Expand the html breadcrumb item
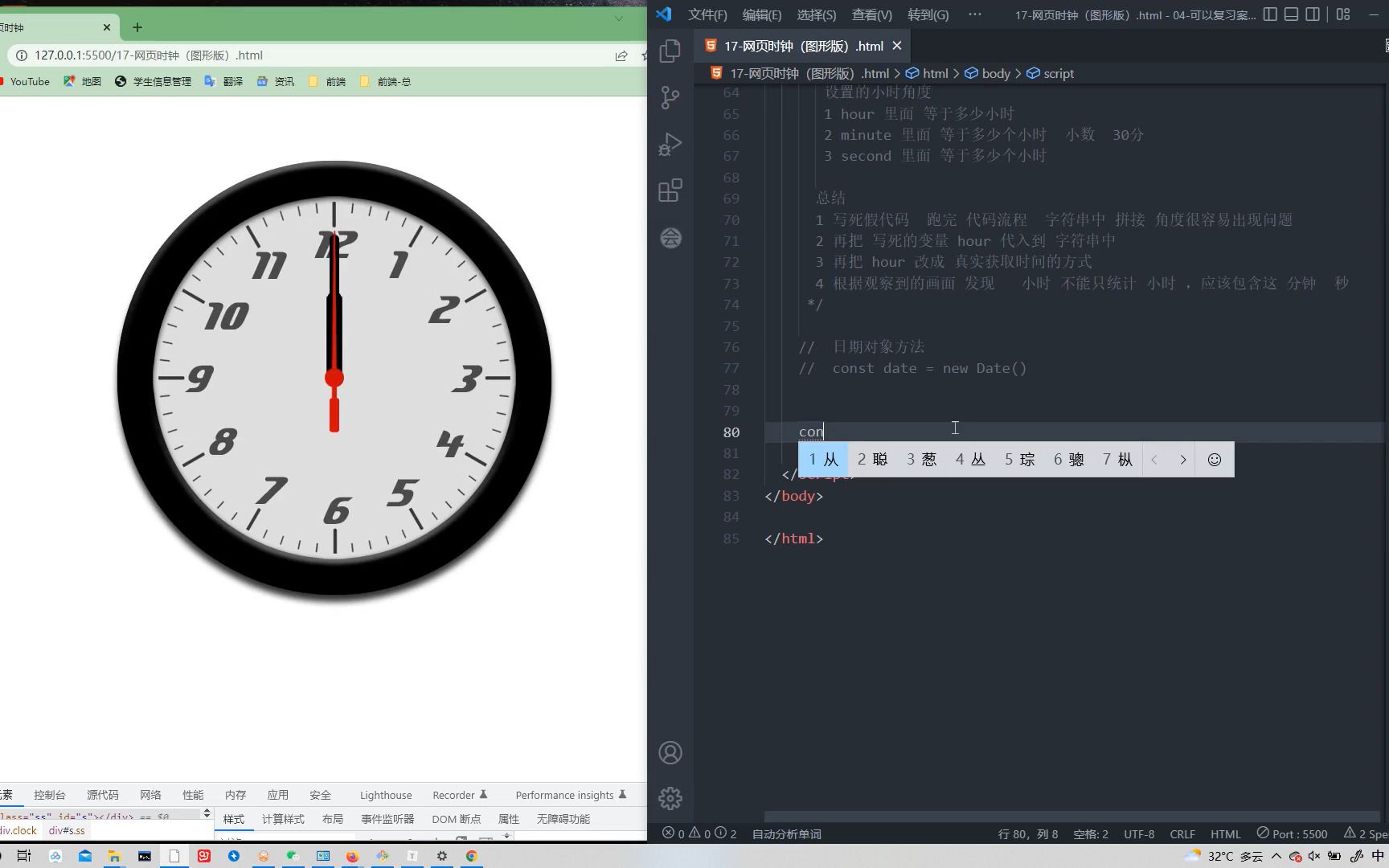The width and height of the screenshot is (1389, 868). [x=927, y=73]
